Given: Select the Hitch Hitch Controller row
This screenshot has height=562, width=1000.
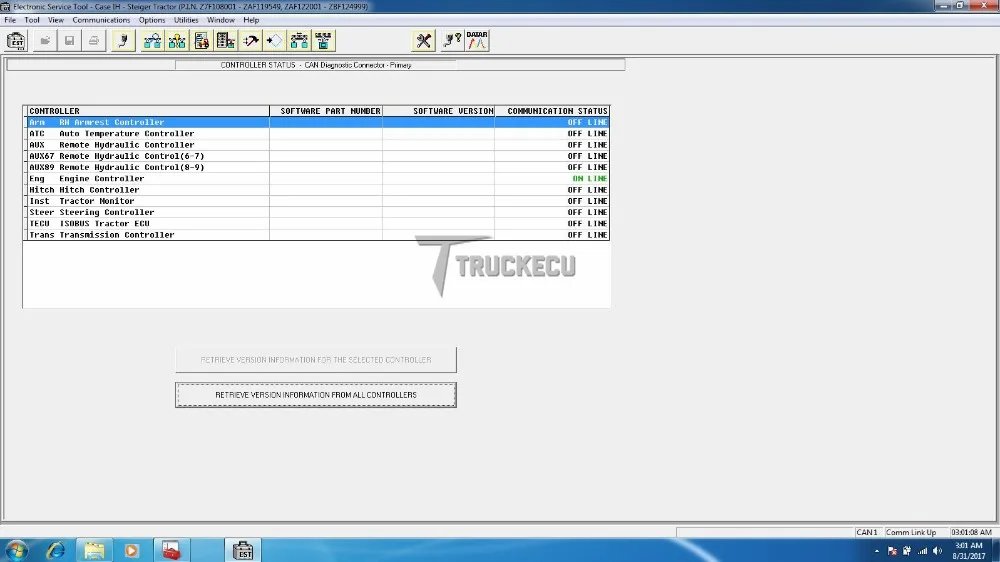Looking at the screenshot, I should [317, 190].
